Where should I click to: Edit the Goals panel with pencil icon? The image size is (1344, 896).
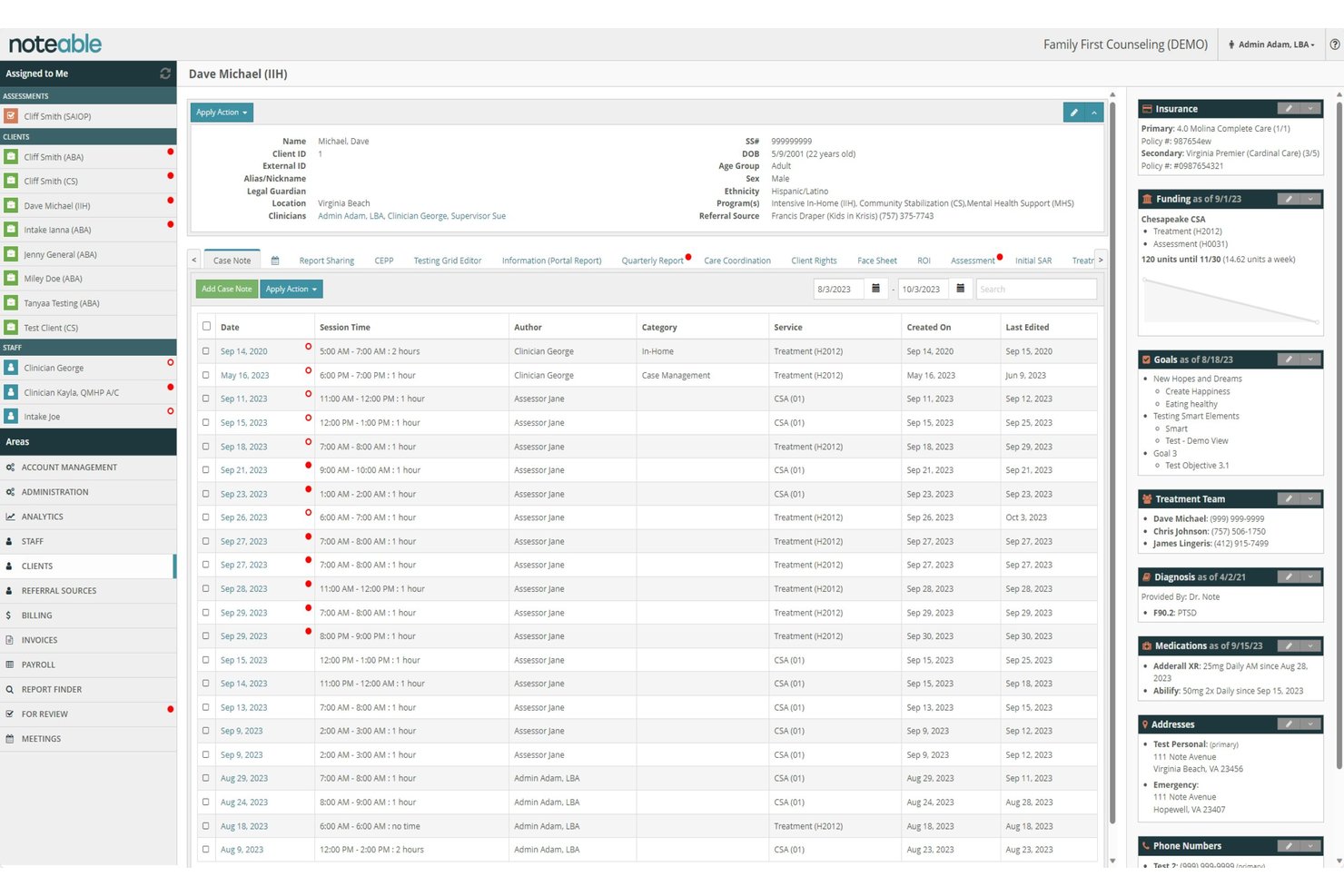[x=1288, y=359]
